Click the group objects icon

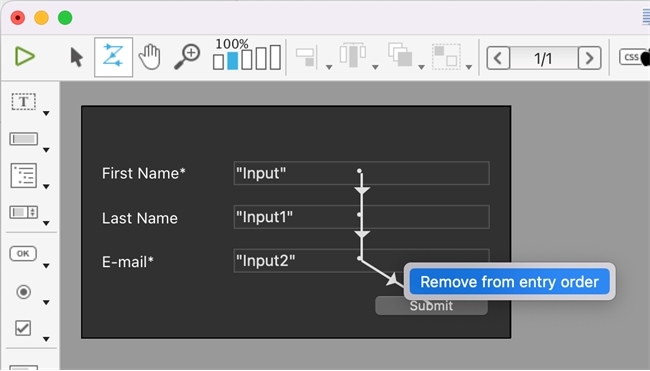coord(446,56)
